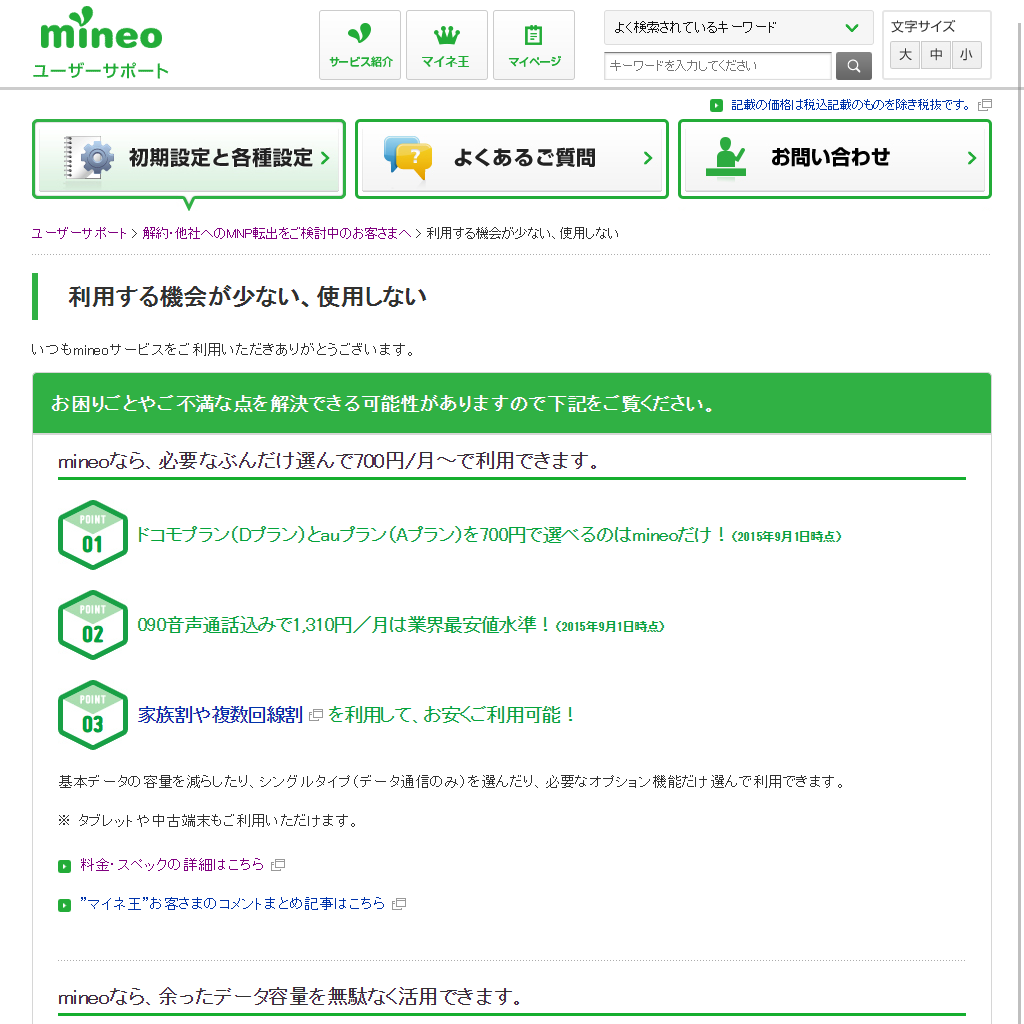1024x1024 pixels.
Task: Click green arrow bullet beside マイネ王 comment link
Action: pos(64,905)
